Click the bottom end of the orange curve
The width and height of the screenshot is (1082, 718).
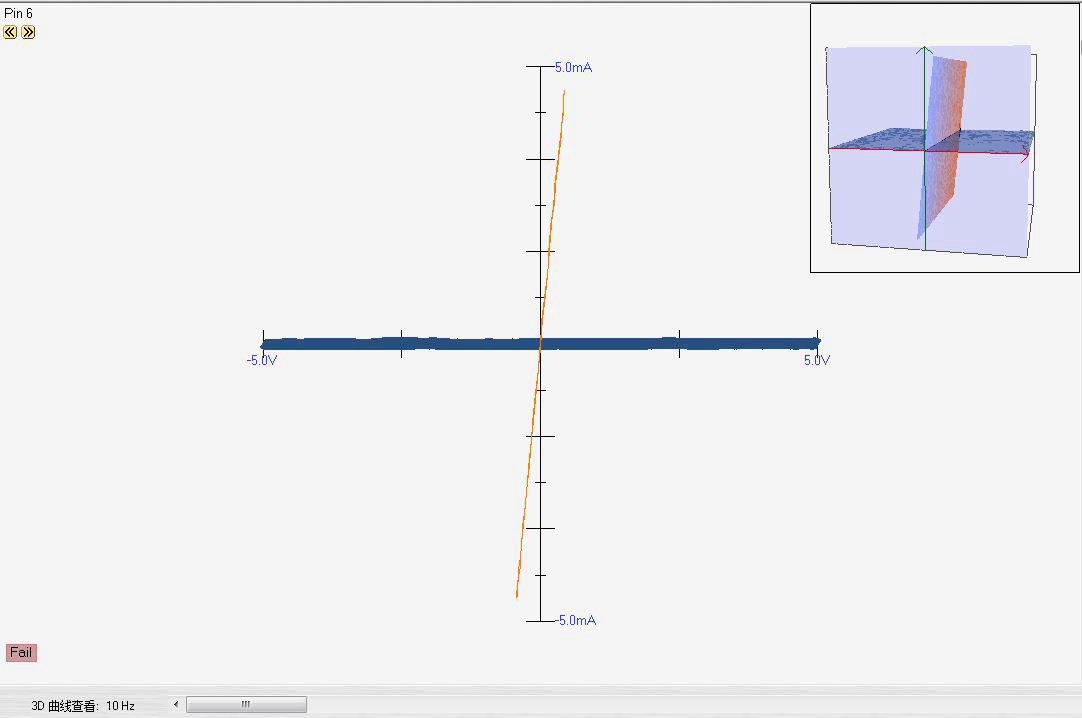pyautogui.click(x=517, y=596)
